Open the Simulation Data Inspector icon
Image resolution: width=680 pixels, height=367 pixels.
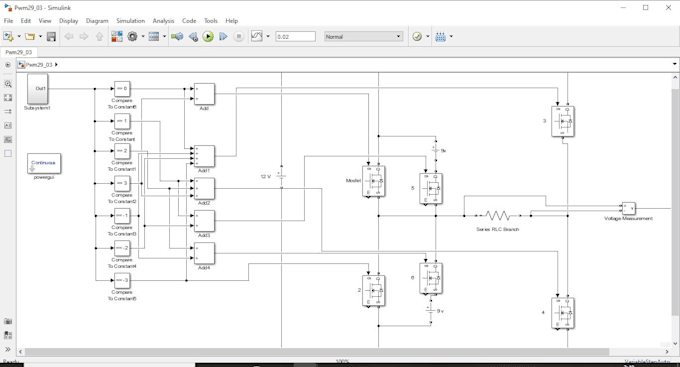tap(257, 36)
